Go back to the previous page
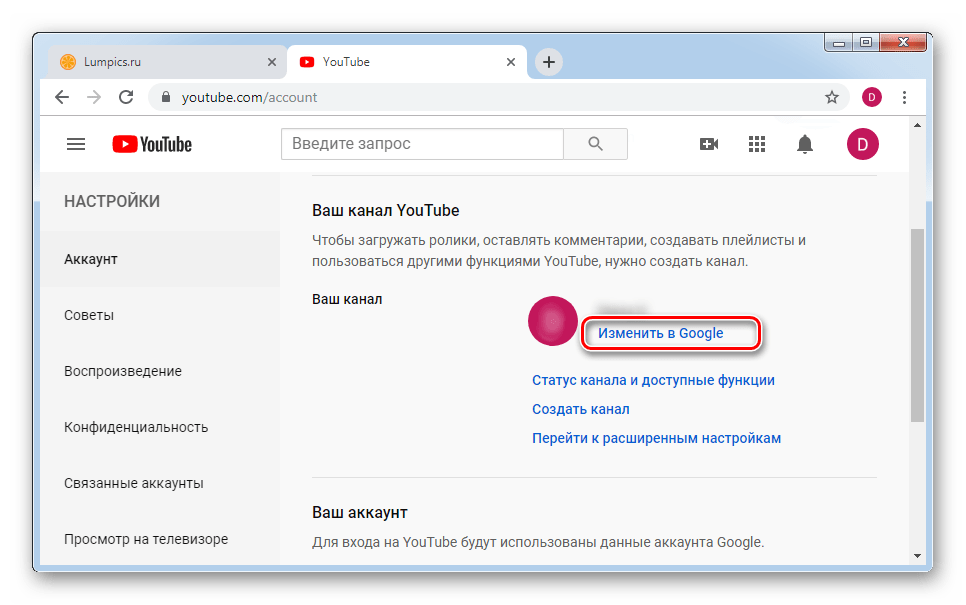 tap(62, 97)
